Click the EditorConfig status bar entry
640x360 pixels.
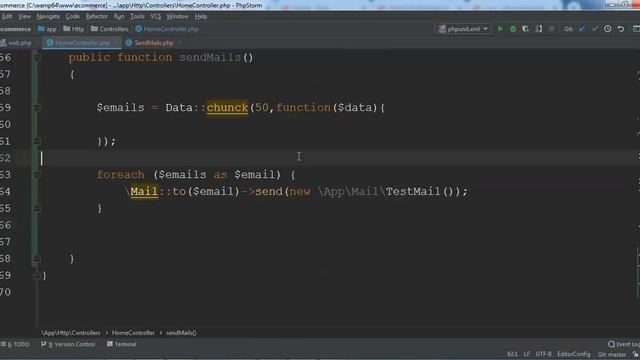pos(574,354)
